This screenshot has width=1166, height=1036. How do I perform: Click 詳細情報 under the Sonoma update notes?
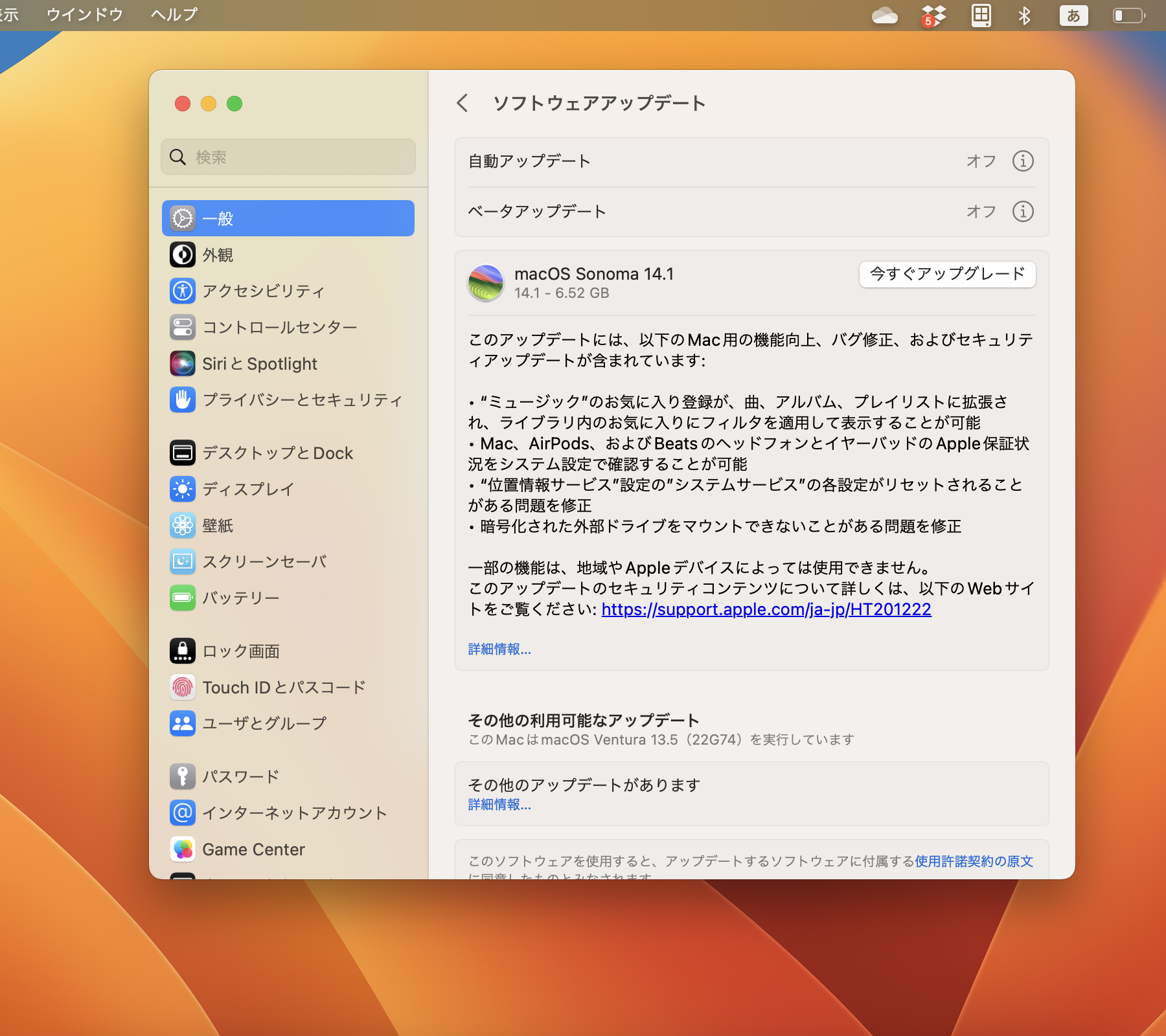point(499,649)
